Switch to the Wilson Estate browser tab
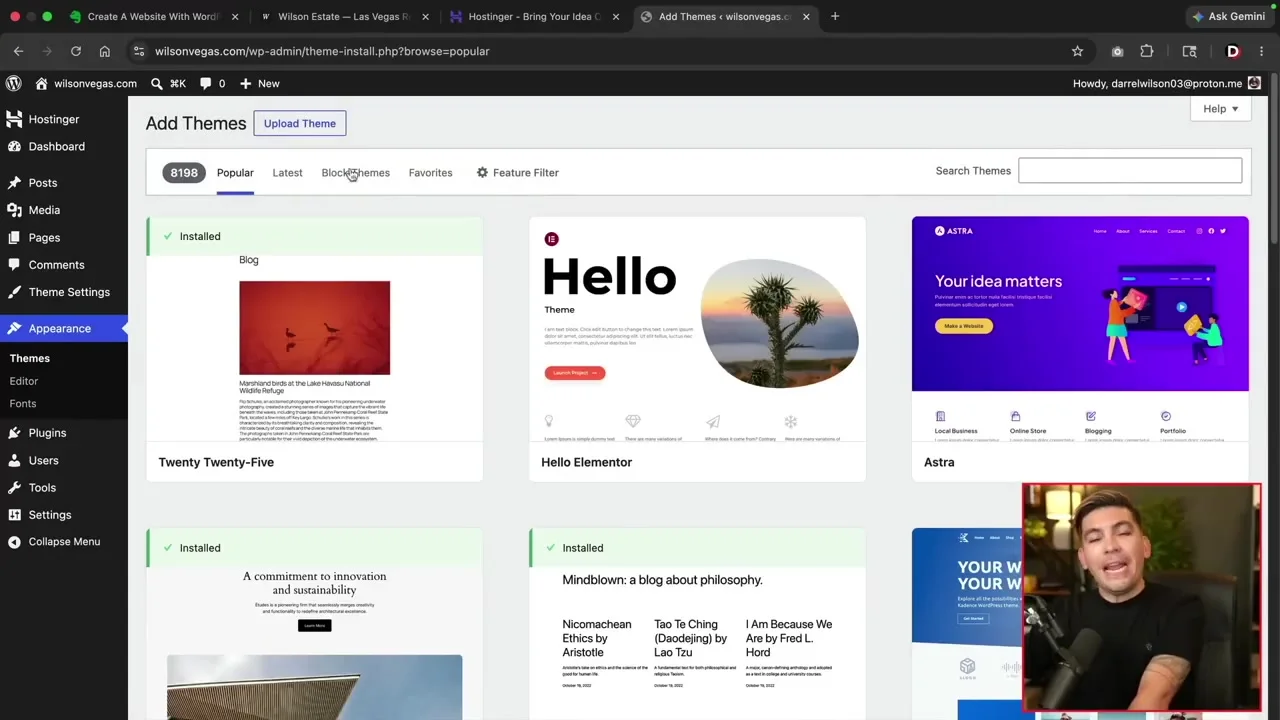This screenshot has width=1280, height=720. pos(343,17)
